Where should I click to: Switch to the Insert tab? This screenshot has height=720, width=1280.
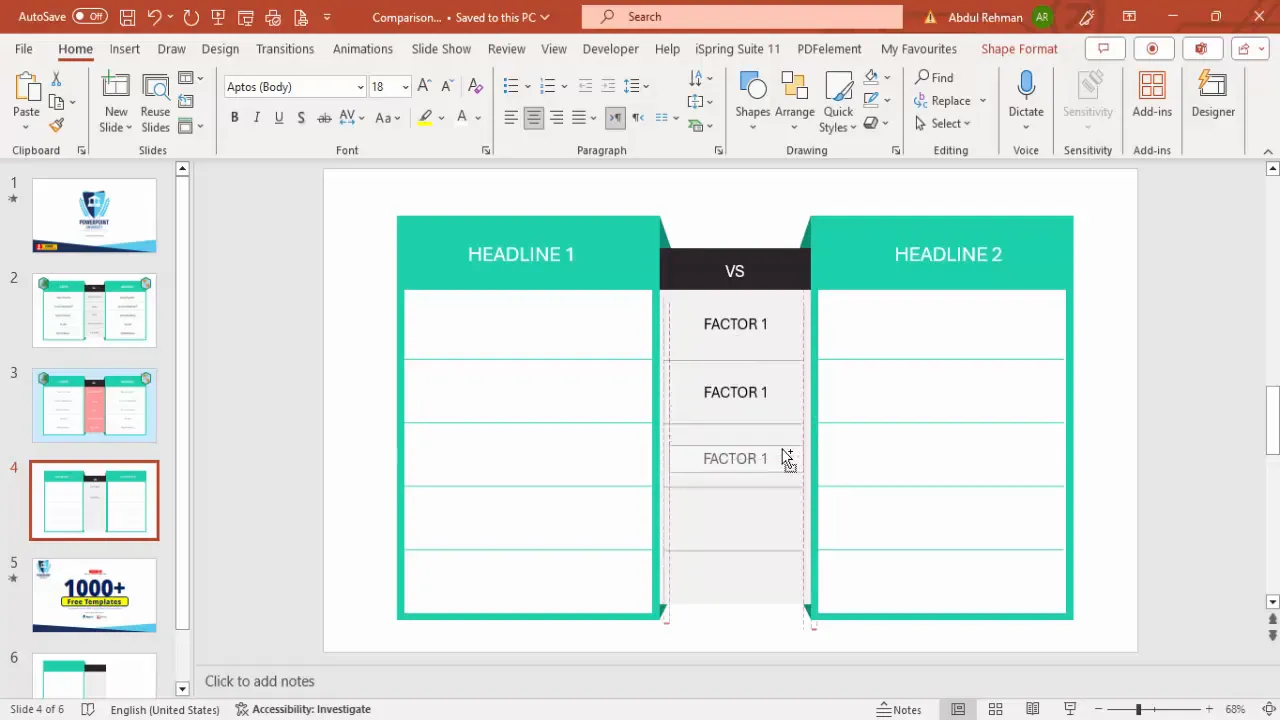coord(125,48)
